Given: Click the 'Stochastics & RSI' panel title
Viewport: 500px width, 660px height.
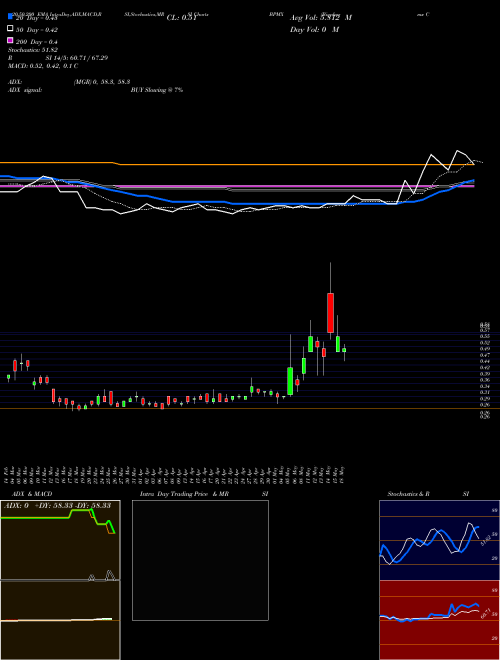Looking at the screenshot, I should click(x=428, y=494).
